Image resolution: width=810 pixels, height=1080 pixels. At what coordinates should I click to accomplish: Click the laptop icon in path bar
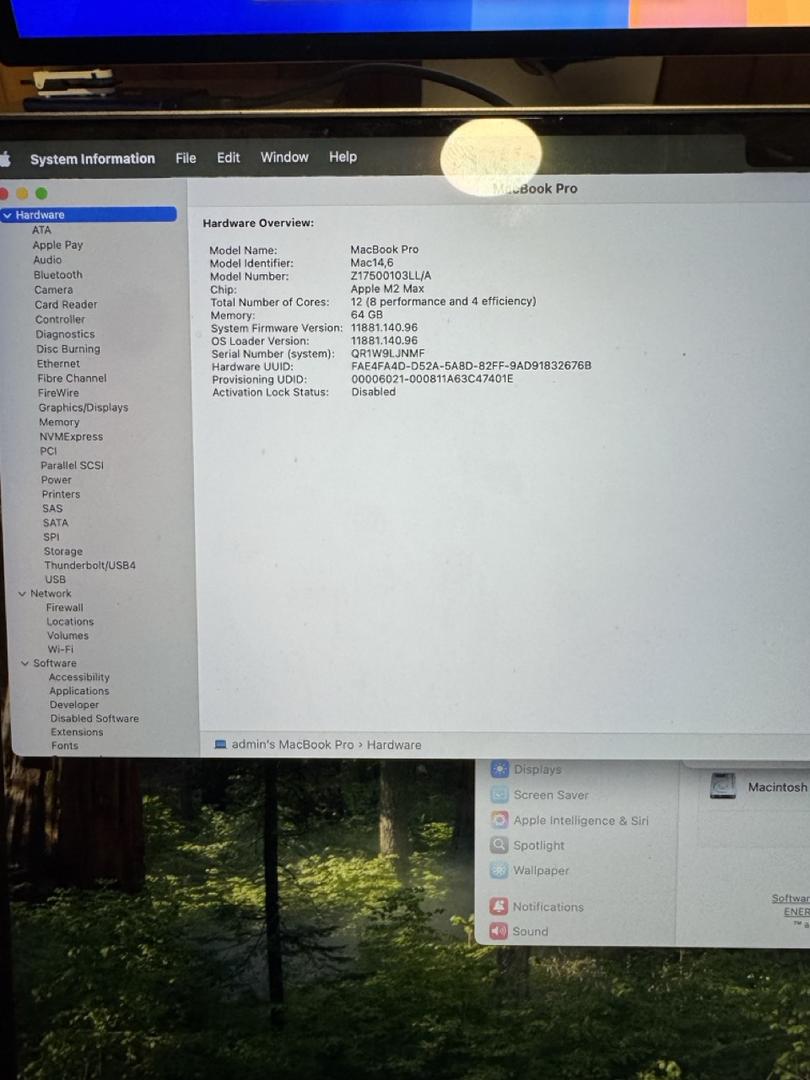220,745
